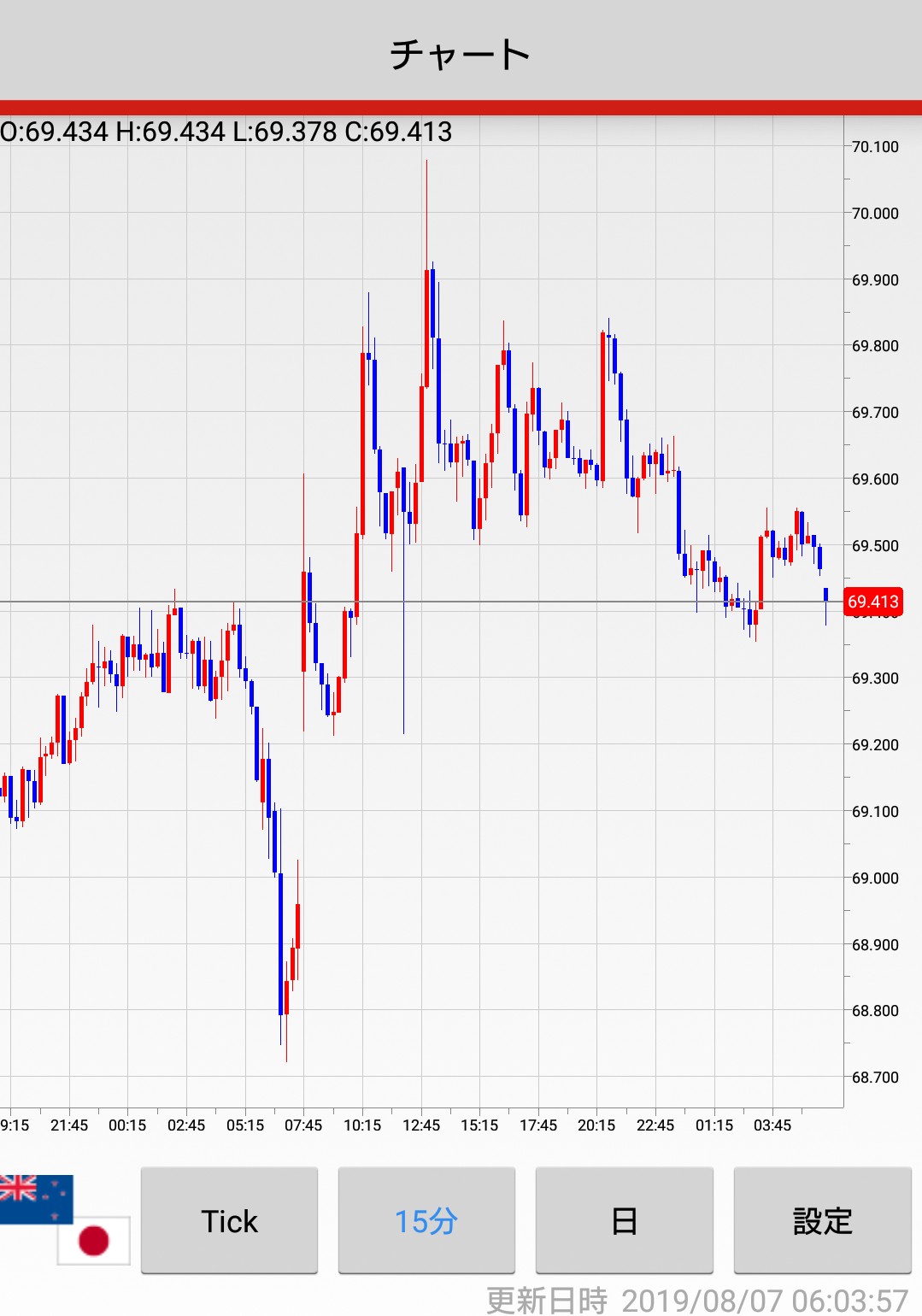Tap the Japan flag icon
922x1316 pixels.
coord(94,1240)
